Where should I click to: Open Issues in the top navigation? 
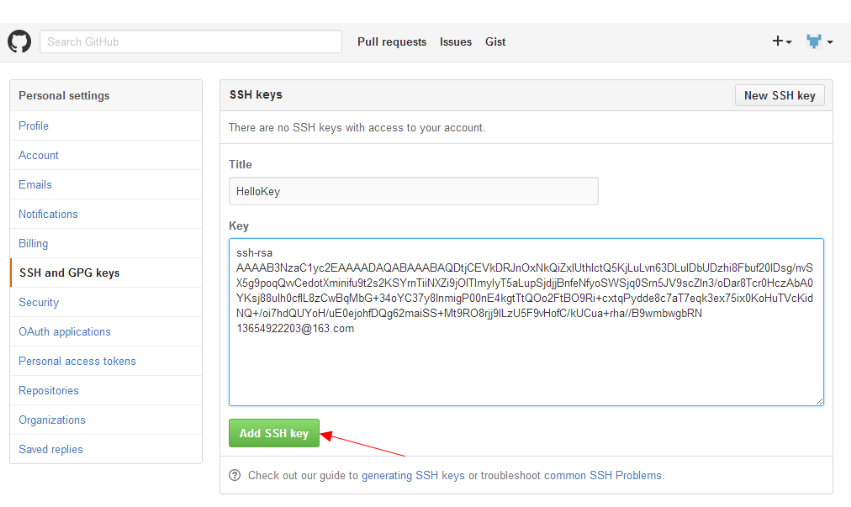point(455,42)
